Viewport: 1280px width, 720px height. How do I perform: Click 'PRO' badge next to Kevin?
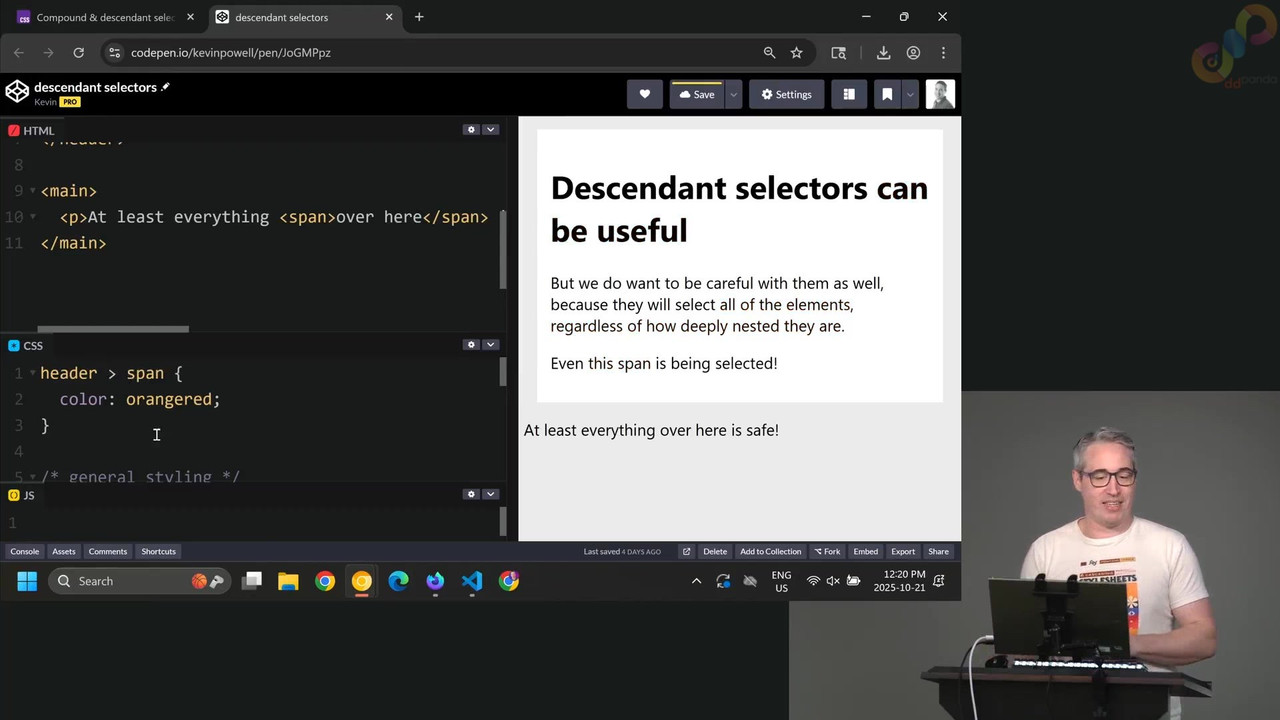click(69, 102)
